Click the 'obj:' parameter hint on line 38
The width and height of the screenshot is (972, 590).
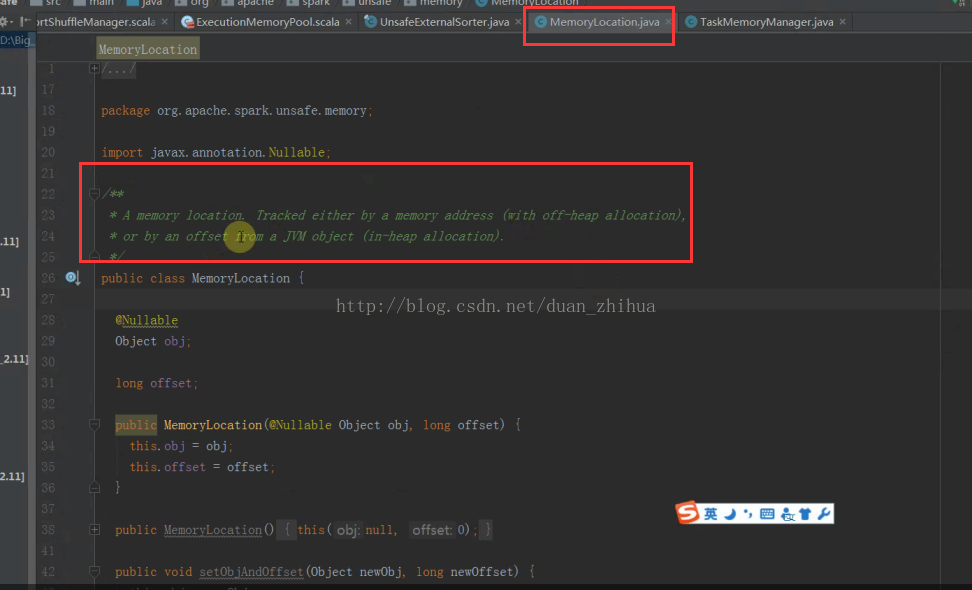[348, 530]
